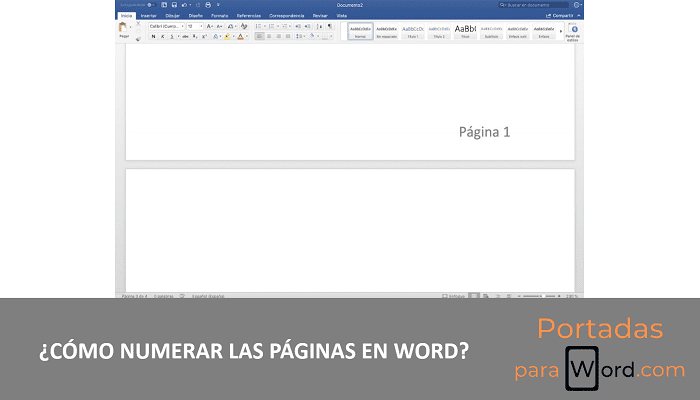
Task: Click the multilevel list icon
Action: [x=284, y=26]
